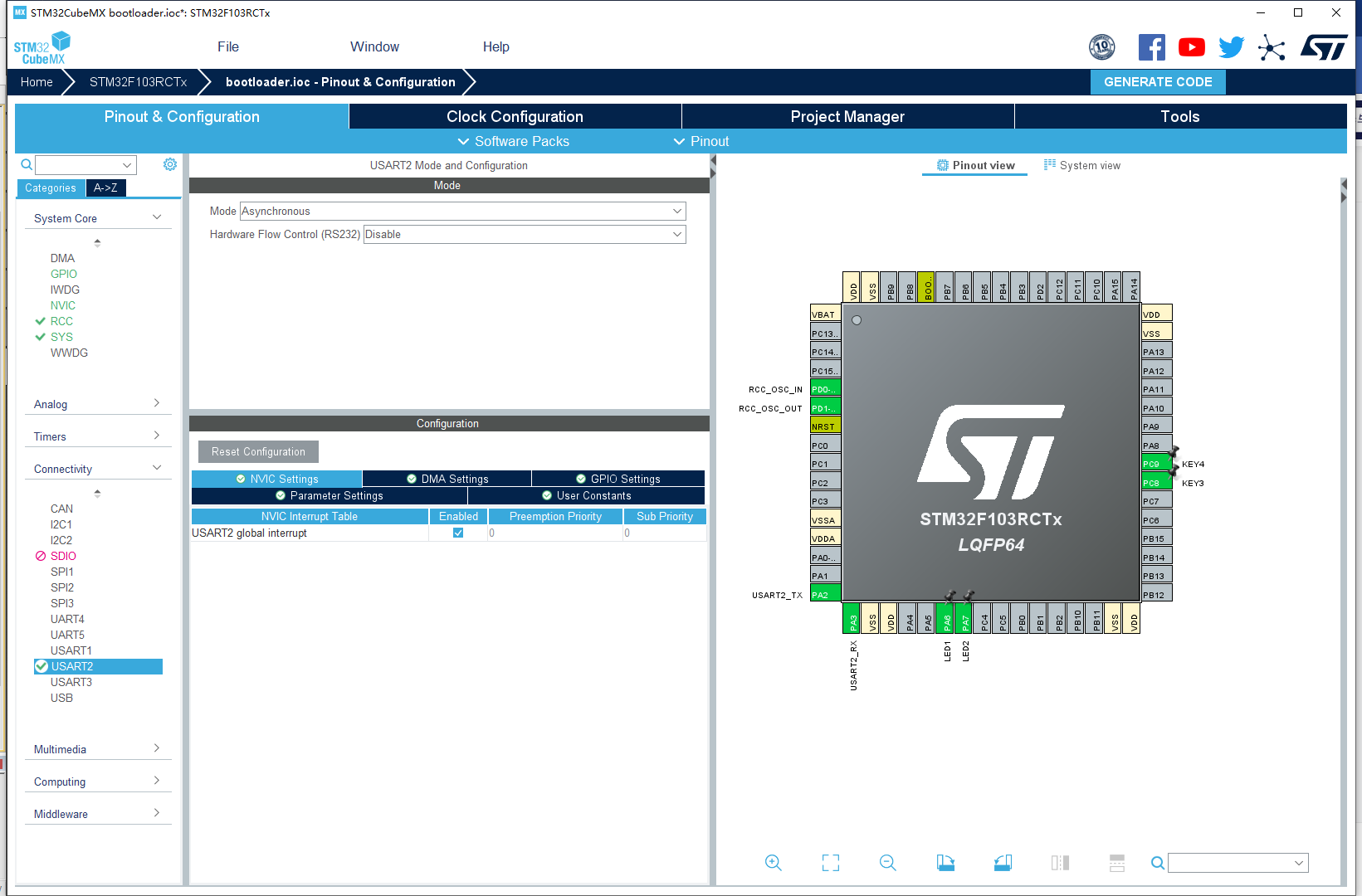This screenshot has height=896, width=1362.
Task: Expand the Timers category
Action: [98, 436]
